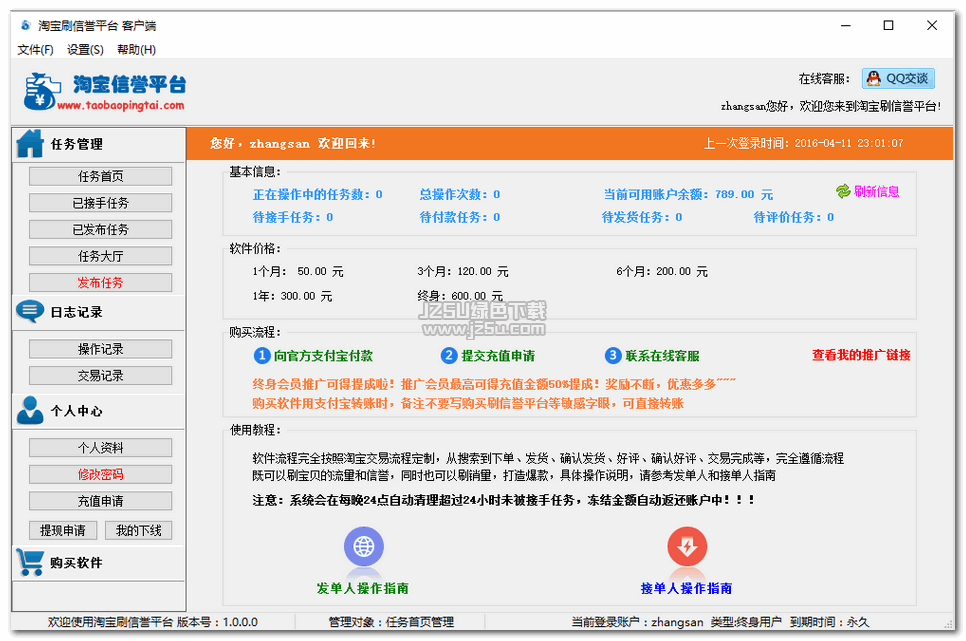Click 待发货任务: 0 text
Screen dimensions: 966x641
642,217
